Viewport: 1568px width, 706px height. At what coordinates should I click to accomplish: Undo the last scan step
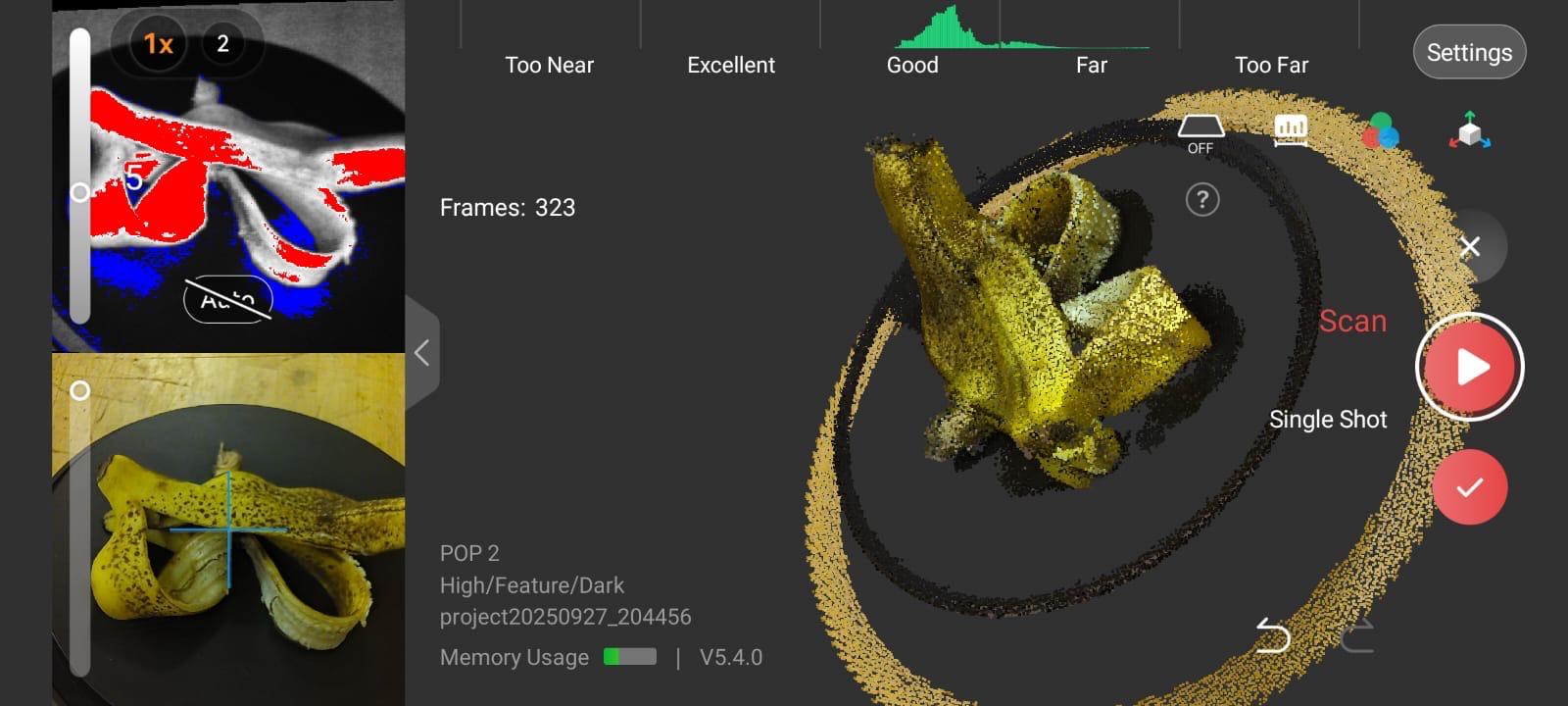coord(1272,635)
